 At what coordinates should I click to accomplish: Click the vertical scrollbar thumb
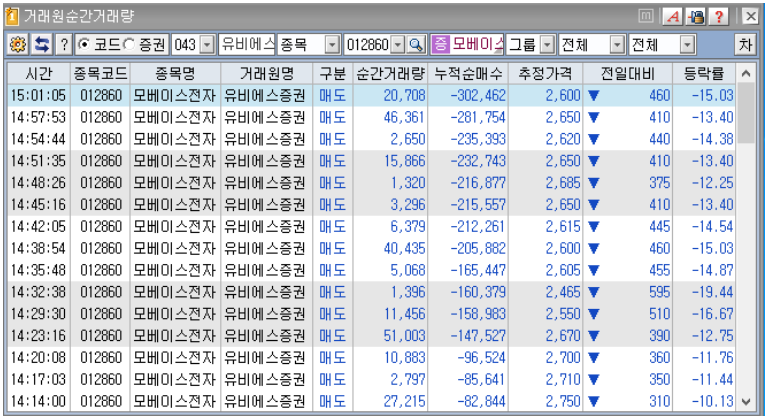point(746,113)
